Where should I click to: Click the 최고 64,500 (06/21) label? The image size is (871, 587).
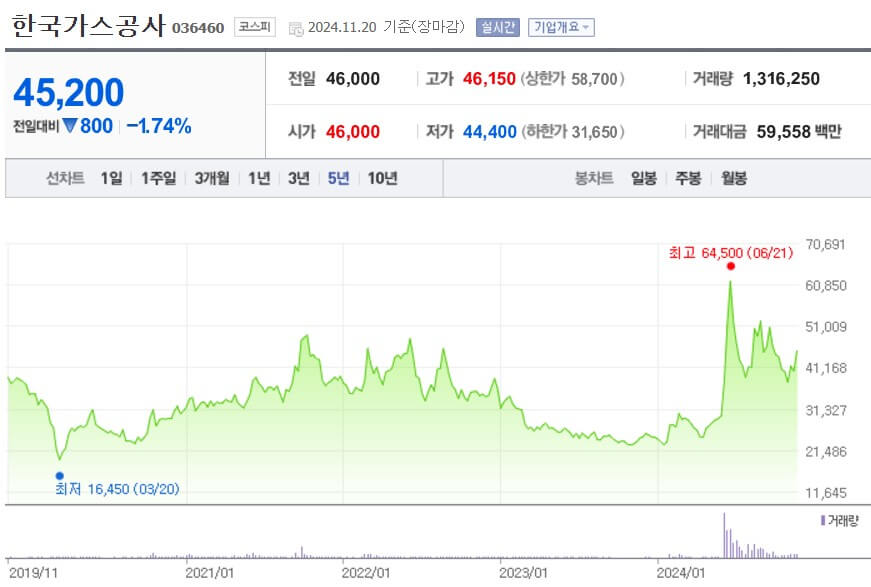tap(730, 253)
